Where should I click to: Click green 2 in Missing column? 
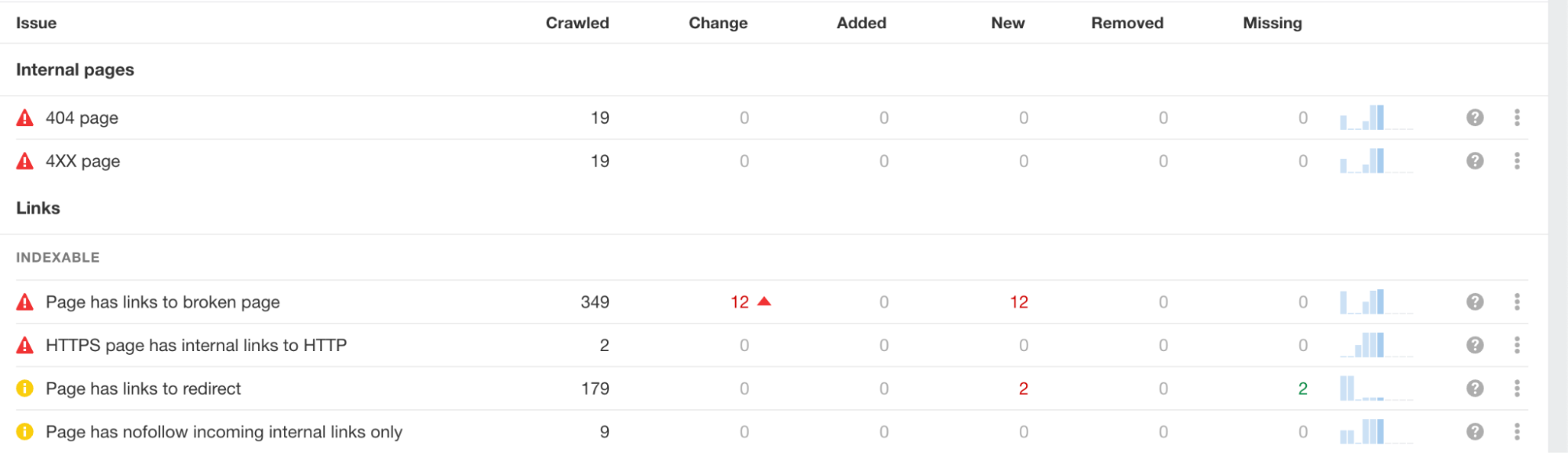[x=1303, y=388]
